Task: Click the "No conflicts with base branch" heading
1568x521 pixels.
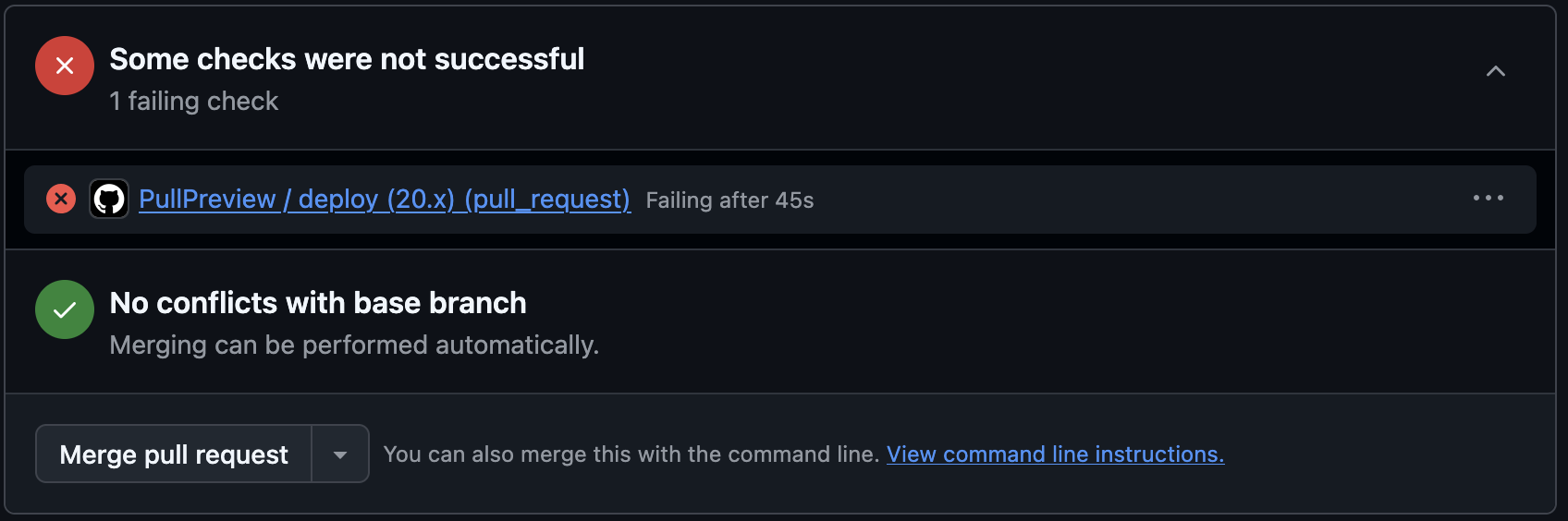Action: tap(318, 303)
